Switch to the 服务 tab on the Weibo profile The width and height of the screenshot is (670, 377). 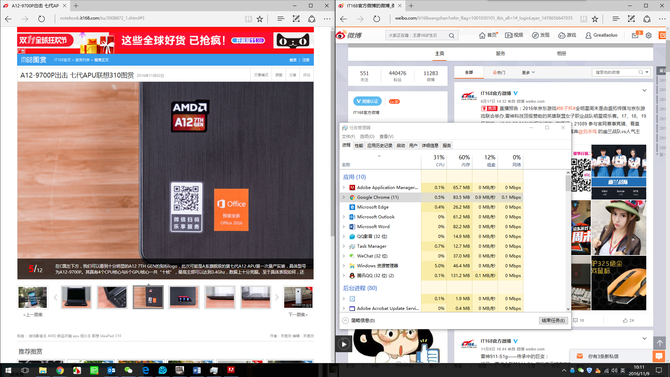pyautogui.click(x=500, y=54)
